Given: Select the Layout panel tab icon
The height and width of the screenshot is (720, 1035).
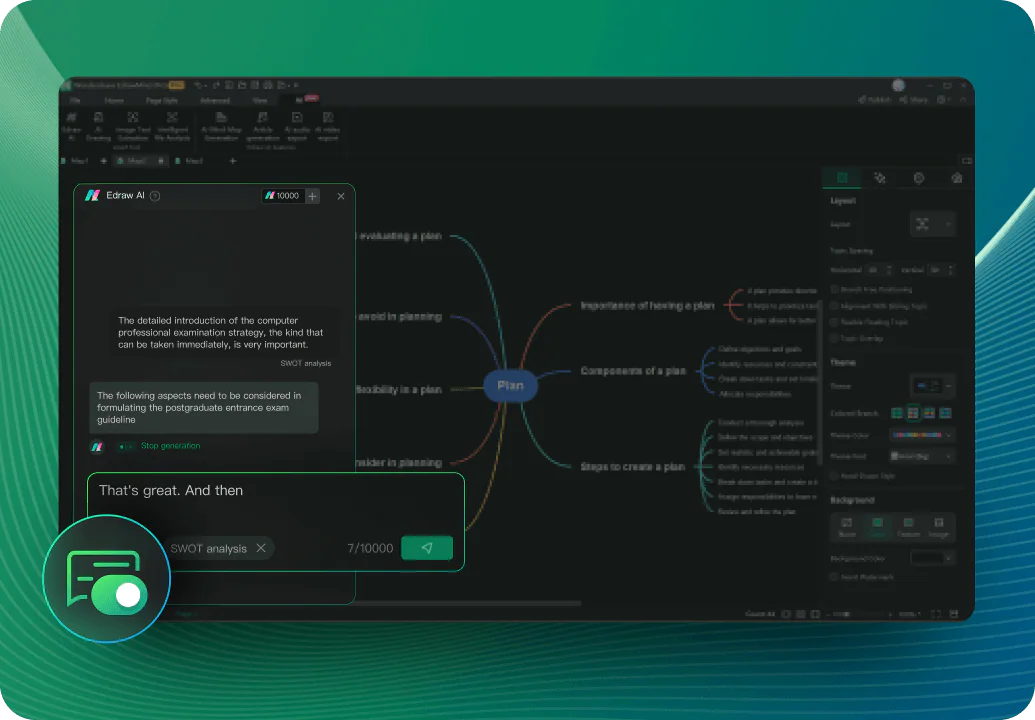Looking at the screenshot, I should coord(842,178).
